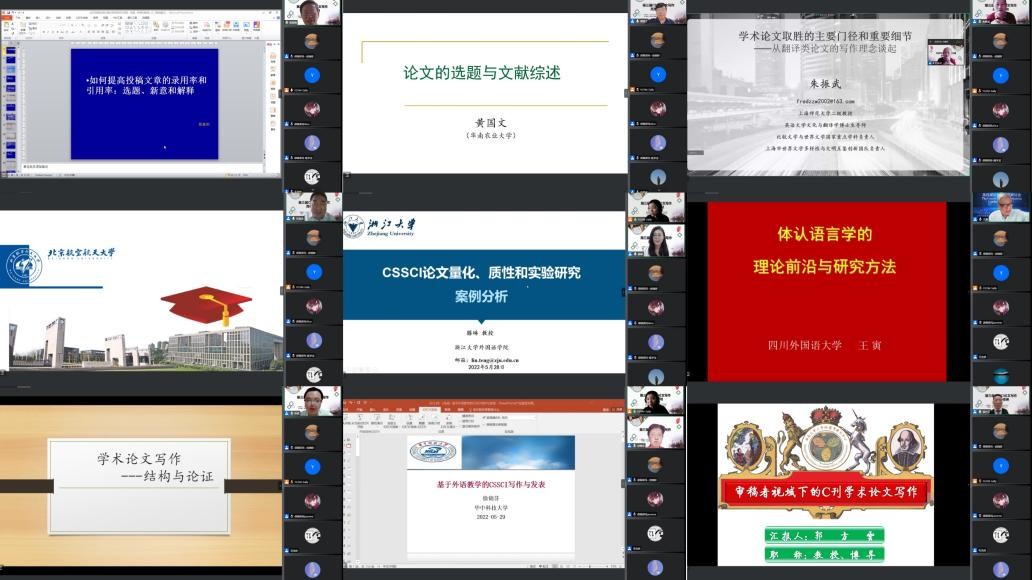
Task: Click the blue Y avatar beside the blue slide
Action: point(313,74)
